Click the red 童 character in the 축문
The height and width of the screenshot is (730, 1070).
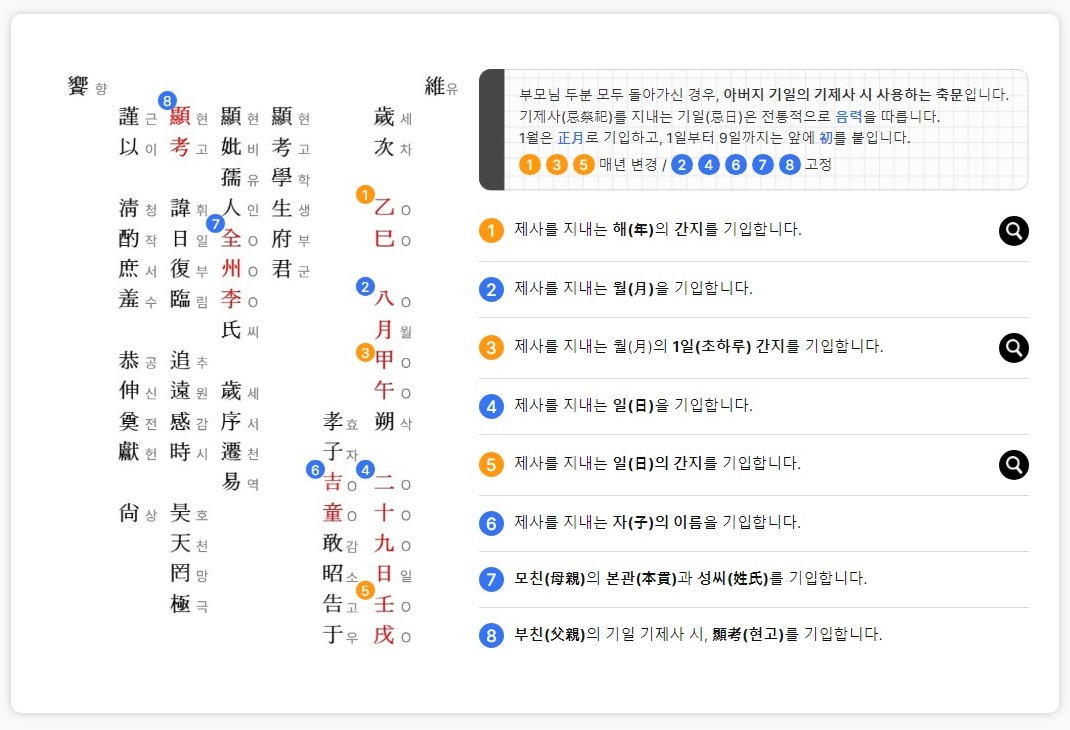pos(333,512)
